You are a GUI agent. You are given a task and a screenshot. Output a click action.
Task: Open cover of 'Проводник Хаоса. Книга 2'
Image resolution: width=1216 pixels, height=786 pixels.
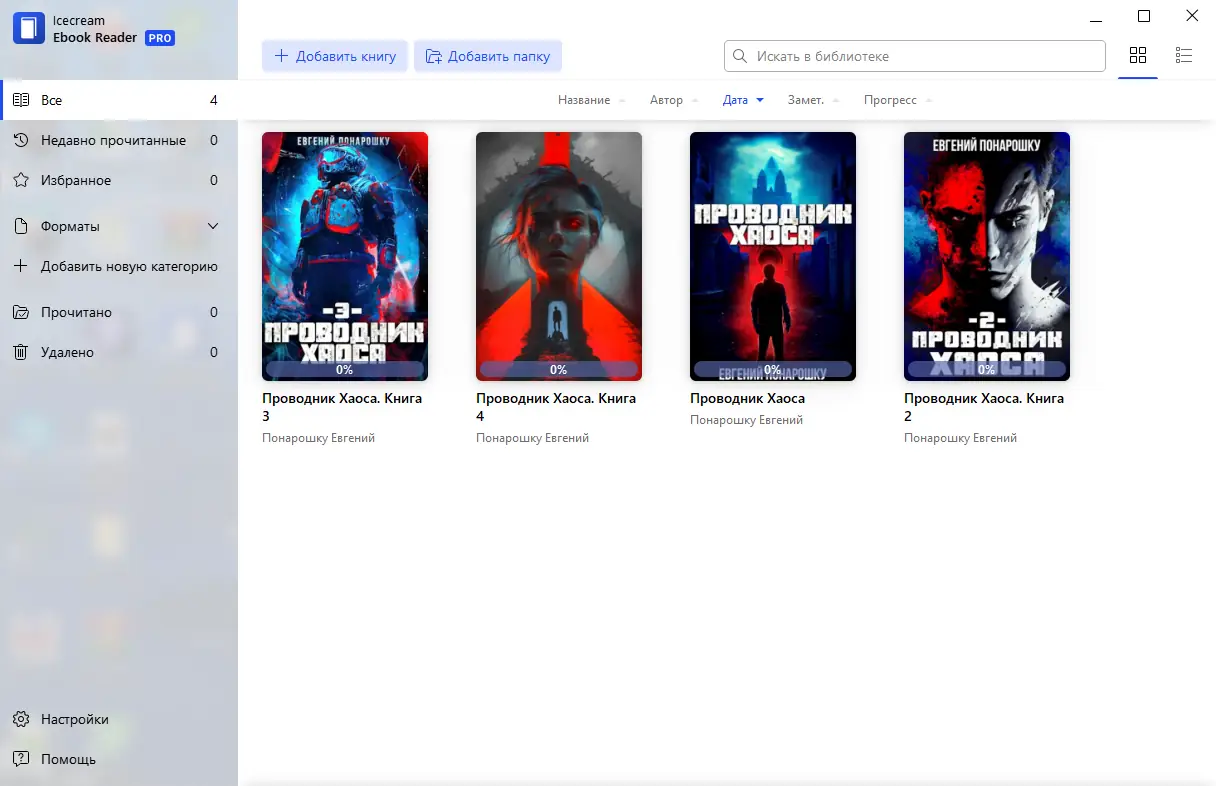(987, 256)
